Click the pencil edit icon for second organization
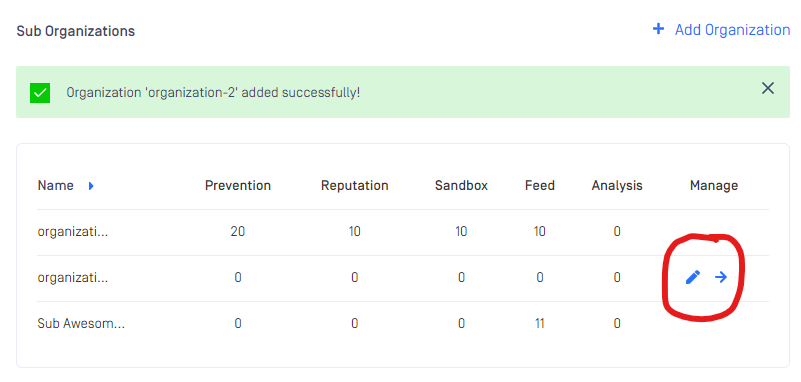 692,277
